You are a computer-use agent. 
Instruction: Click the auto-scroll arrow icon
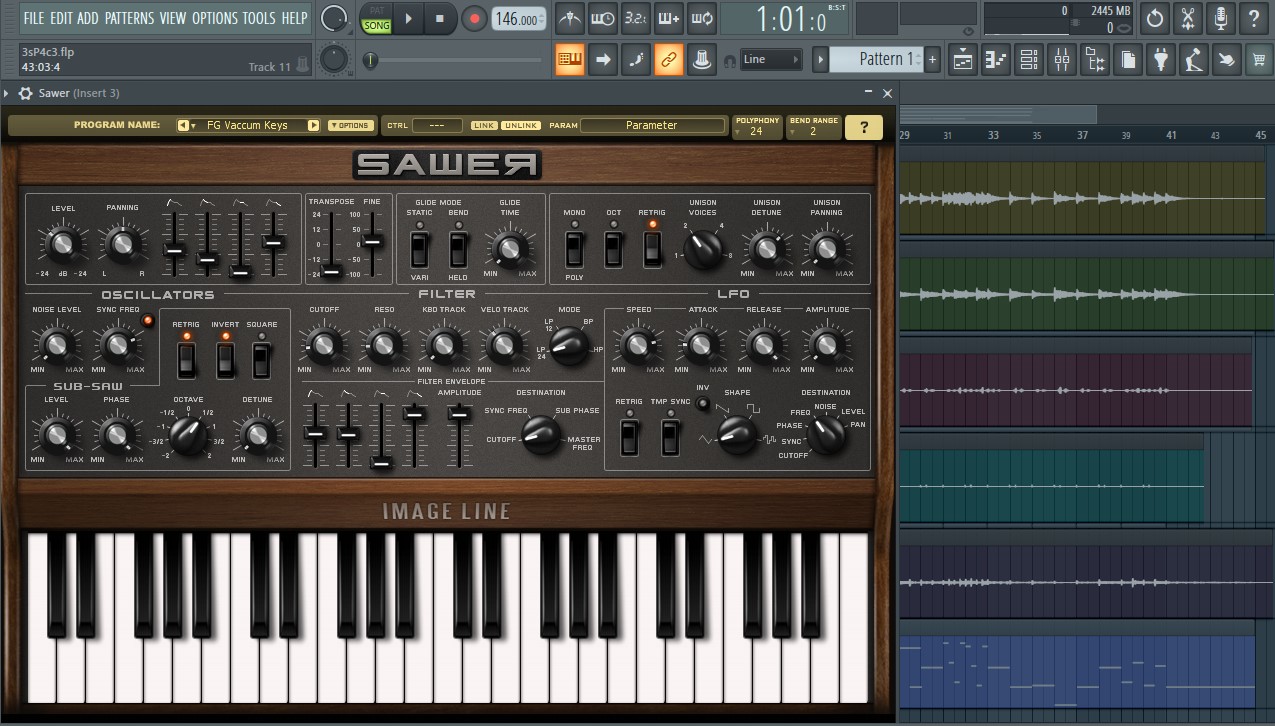[x=603, y=60]
